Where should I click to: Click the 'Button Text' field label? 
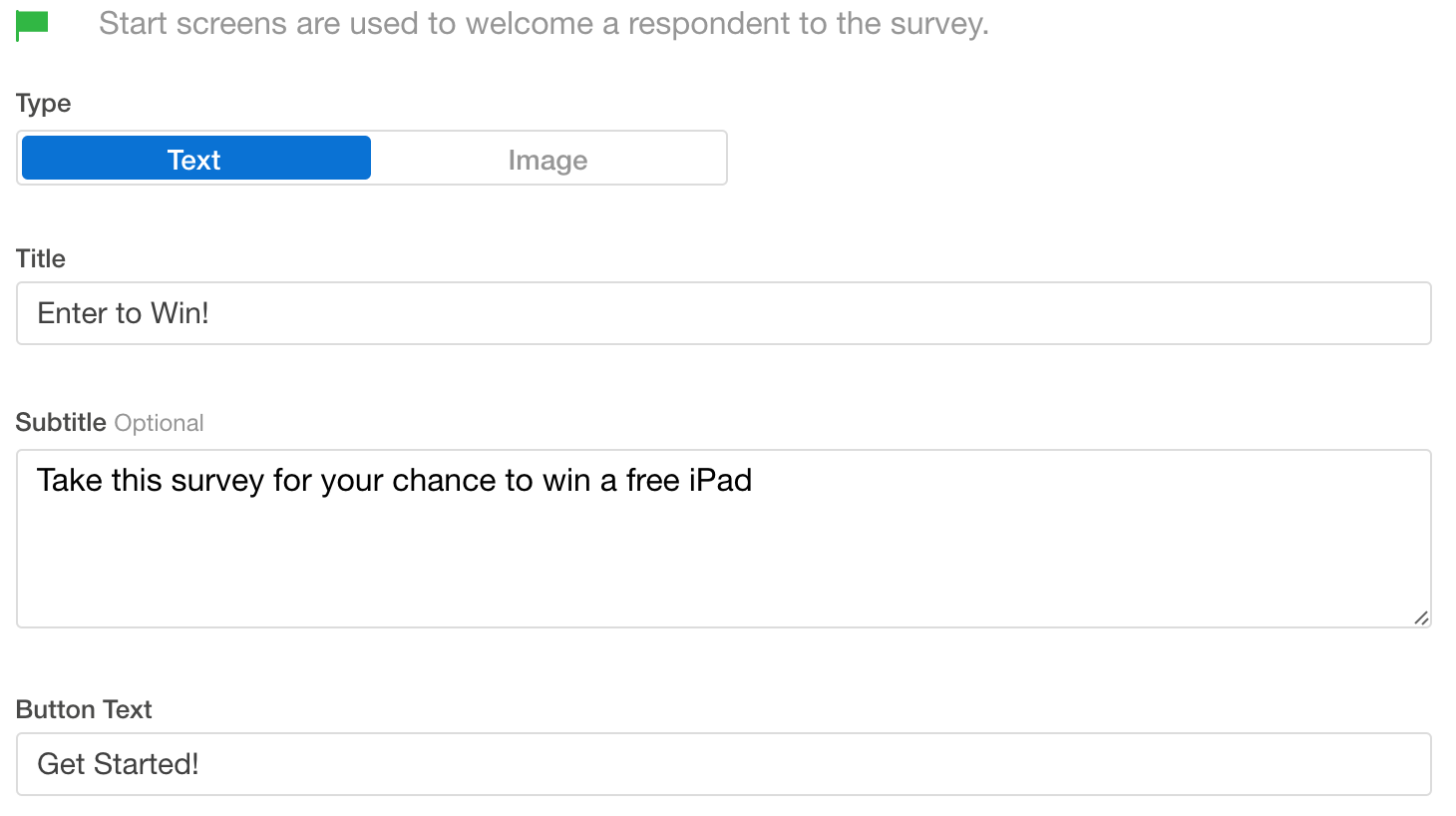[x=83, y=709]
